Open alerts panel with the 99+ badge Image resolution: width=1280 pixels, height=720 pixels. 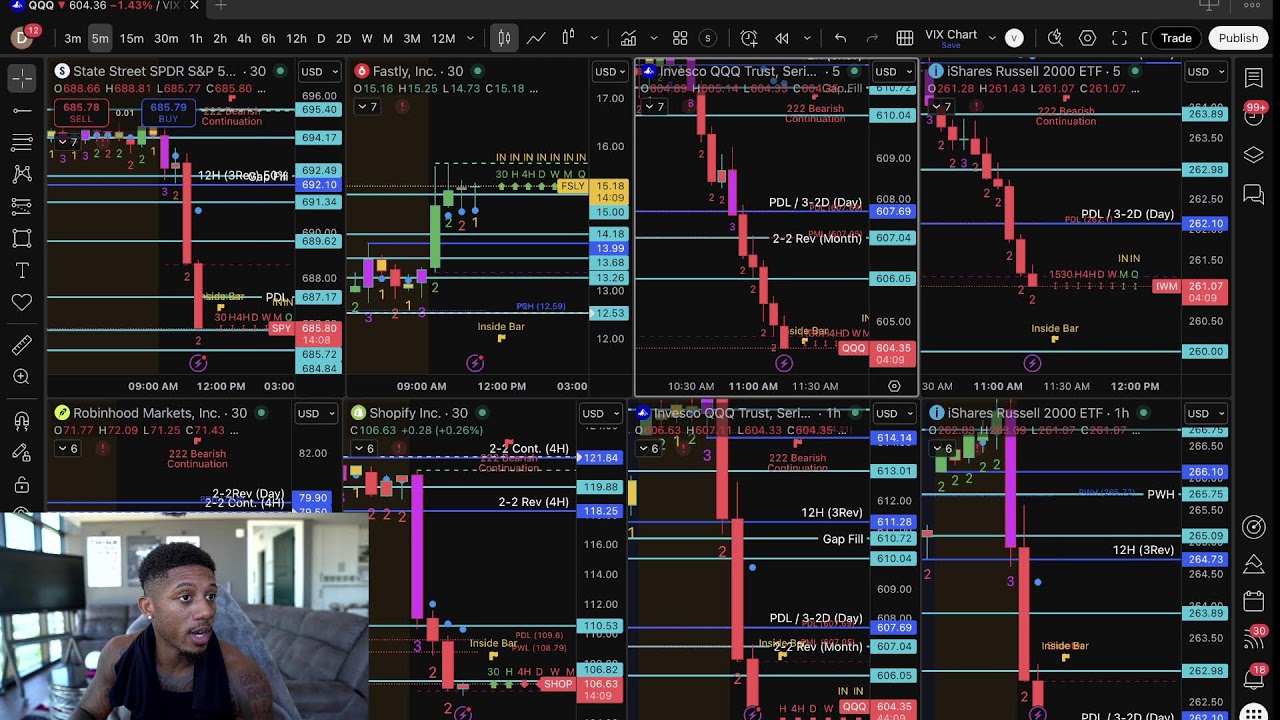pos(1254,116)
